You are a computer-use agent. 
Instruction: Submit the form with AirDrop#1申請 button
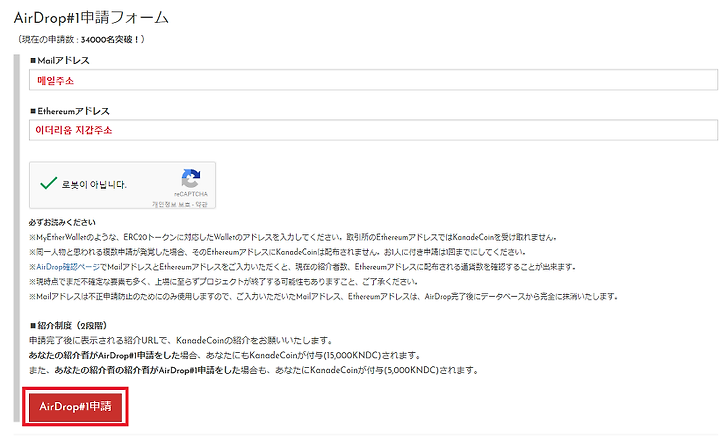coord(75,406)
